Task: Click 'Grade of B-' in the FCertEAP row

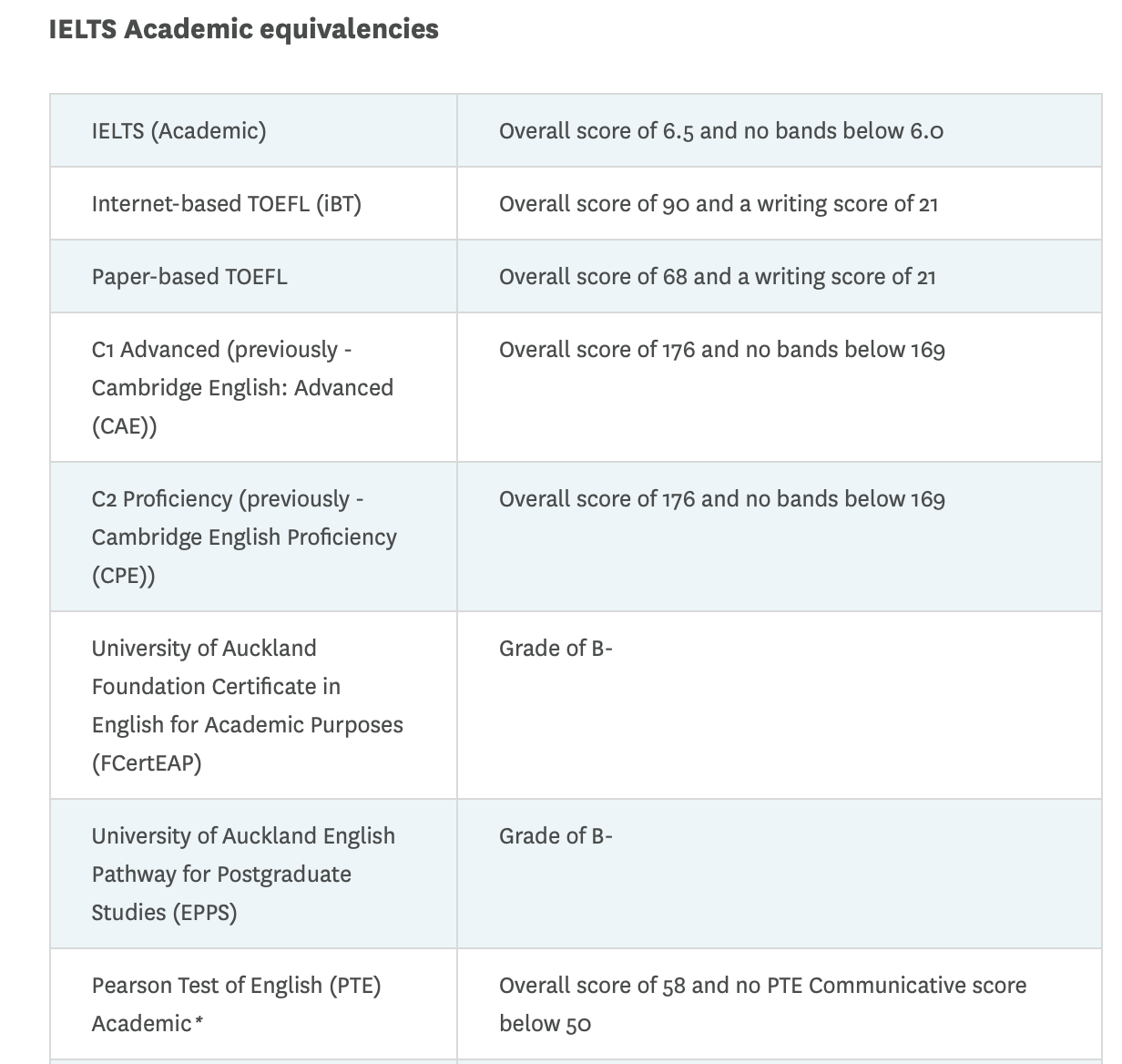Action: (x=556, y=649)
